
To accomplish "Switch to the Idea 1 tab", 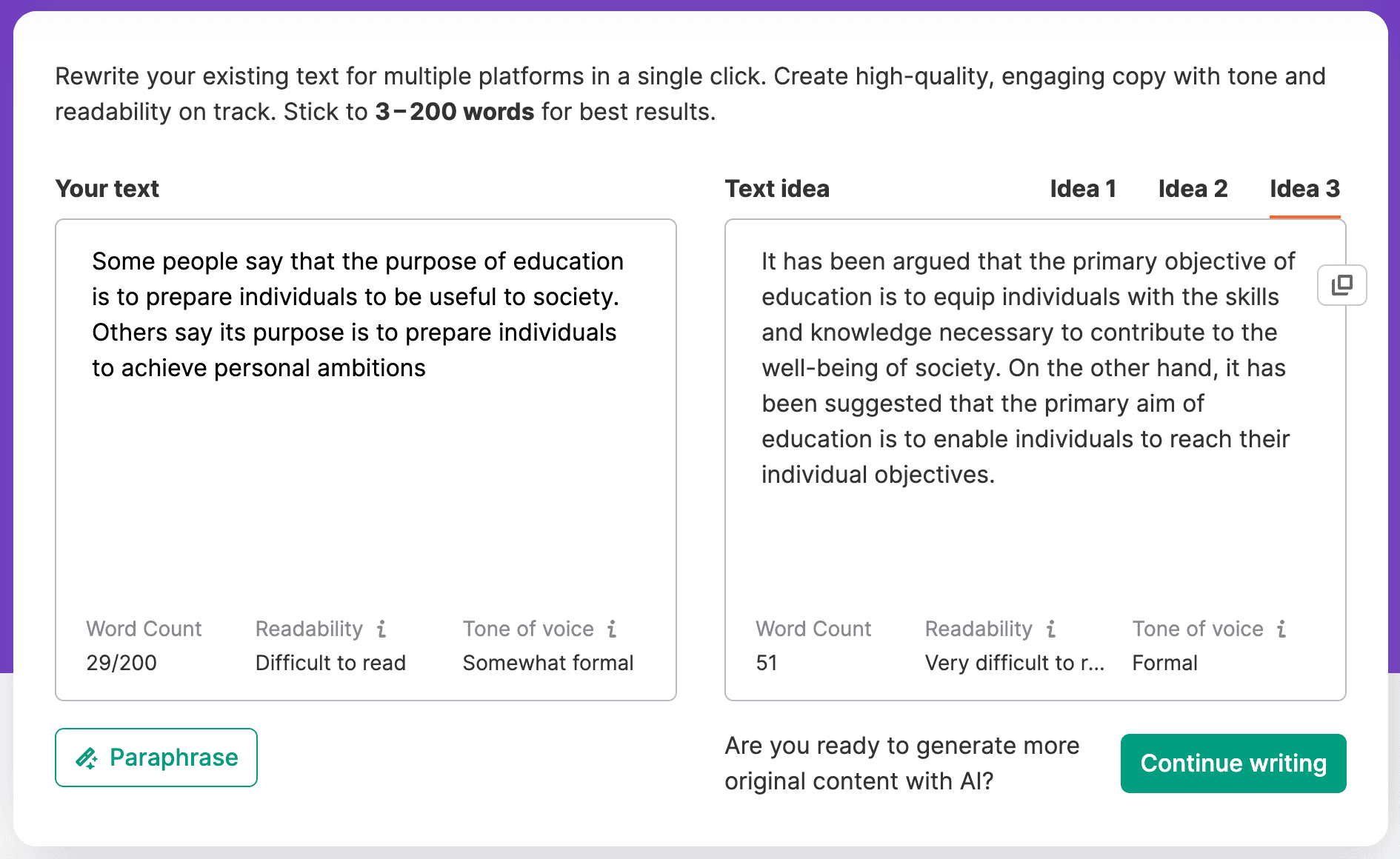I will coord(1082,189).
